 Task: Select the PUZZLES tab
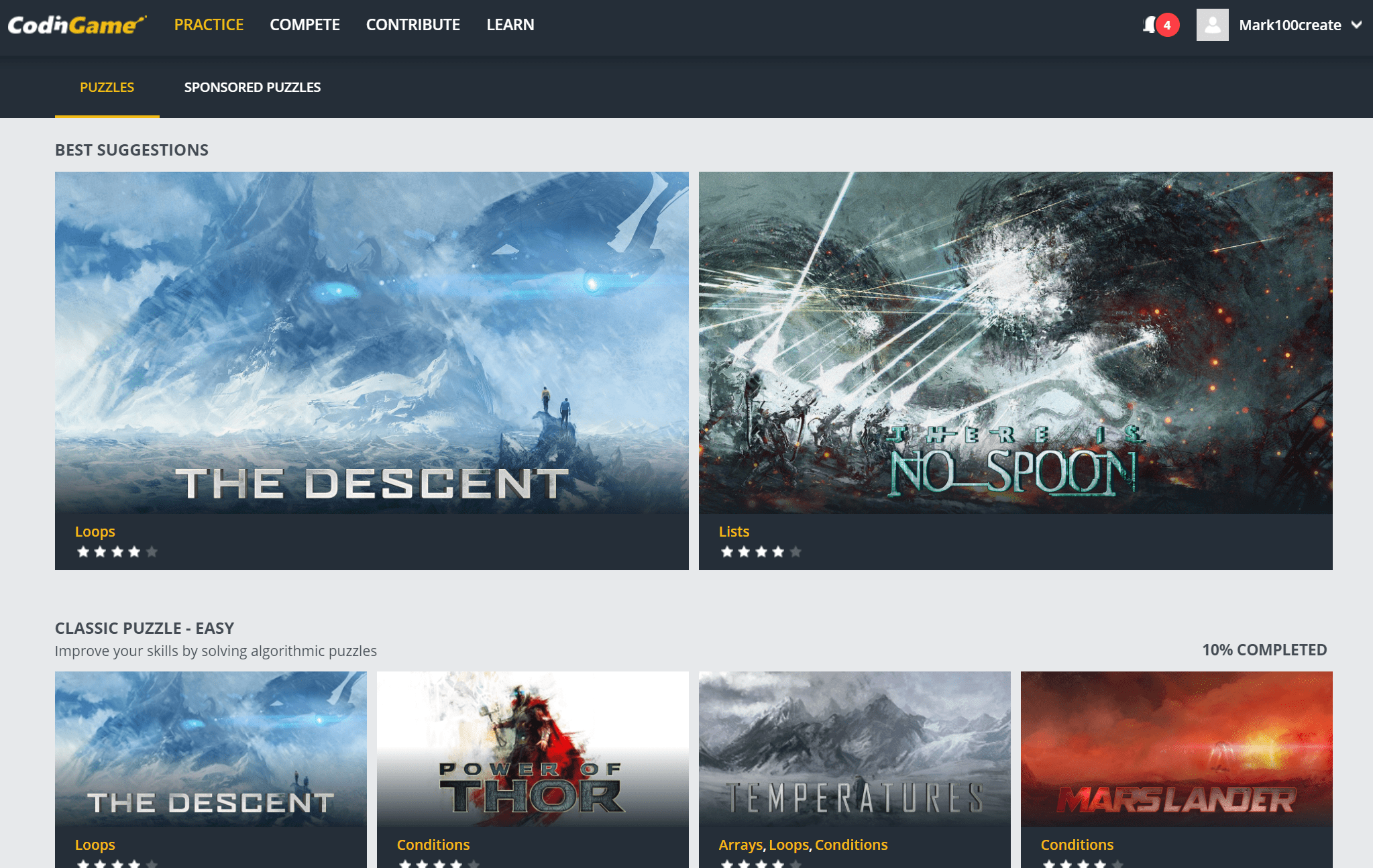107,87
